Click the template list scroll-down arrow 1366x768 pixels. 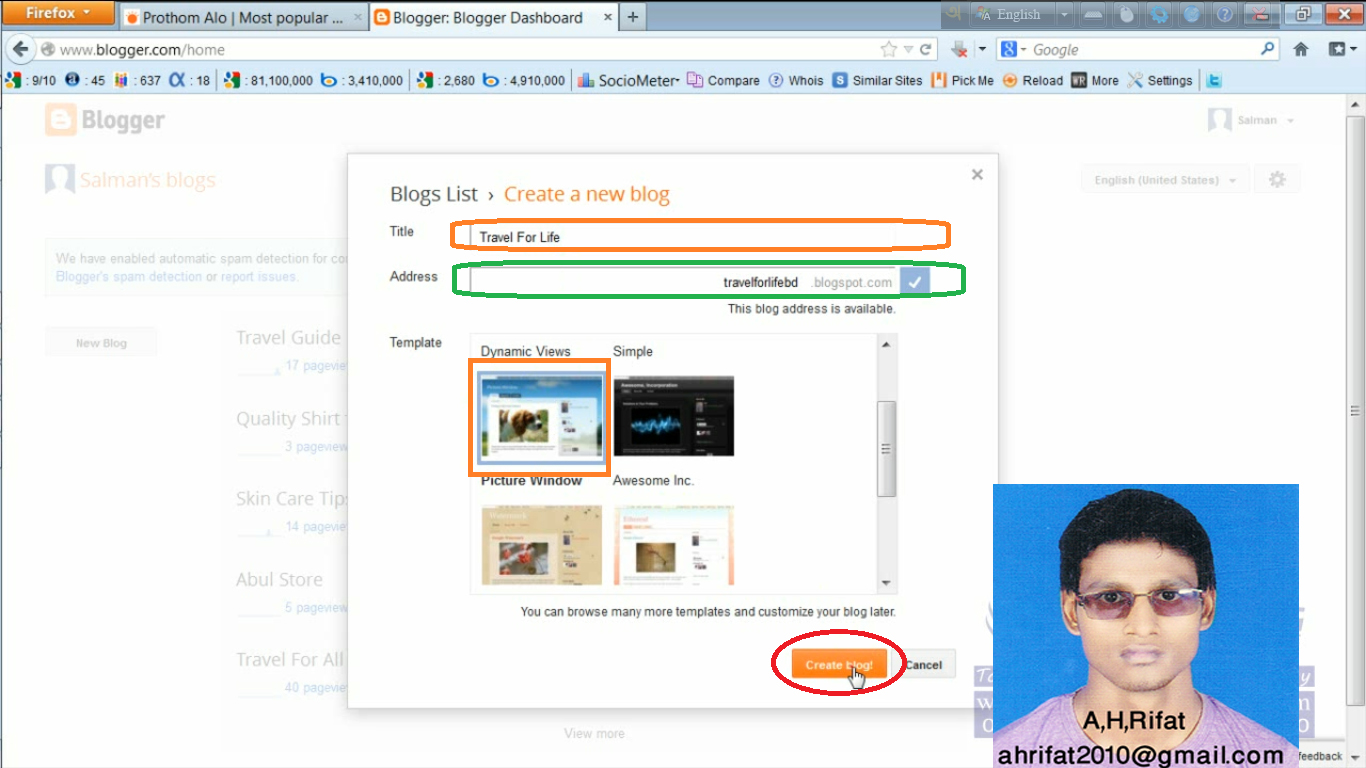tap(886, 584)
